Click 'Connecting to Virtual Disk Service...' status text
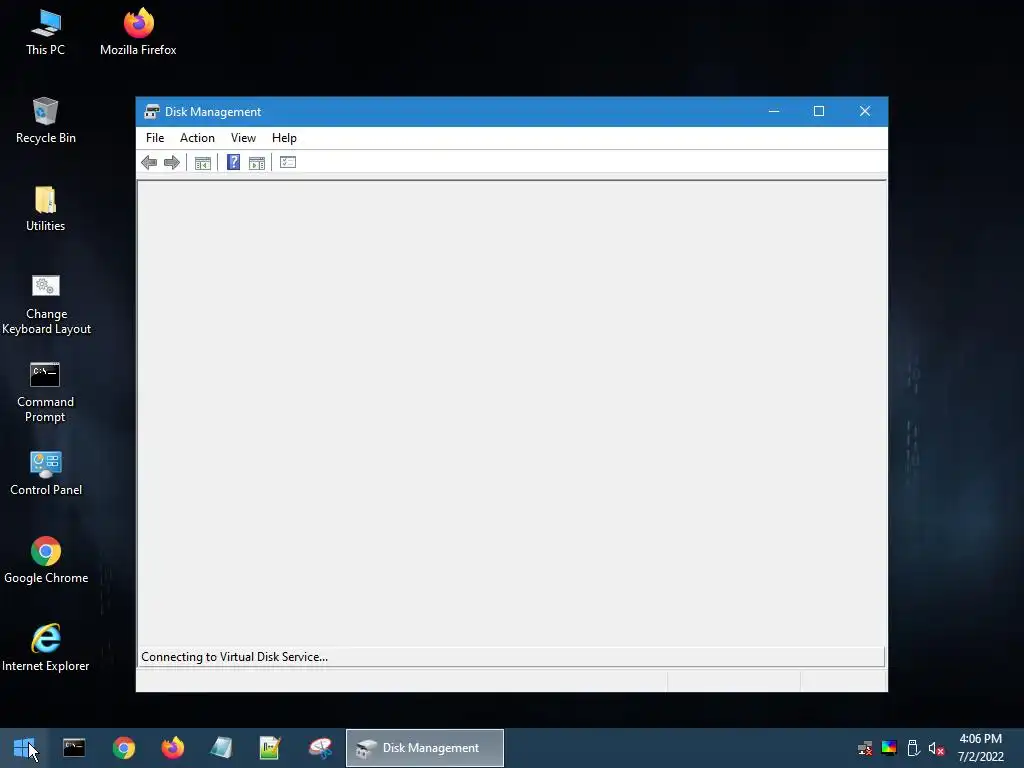Screen dimensions: 1024x768 point(234,657)
